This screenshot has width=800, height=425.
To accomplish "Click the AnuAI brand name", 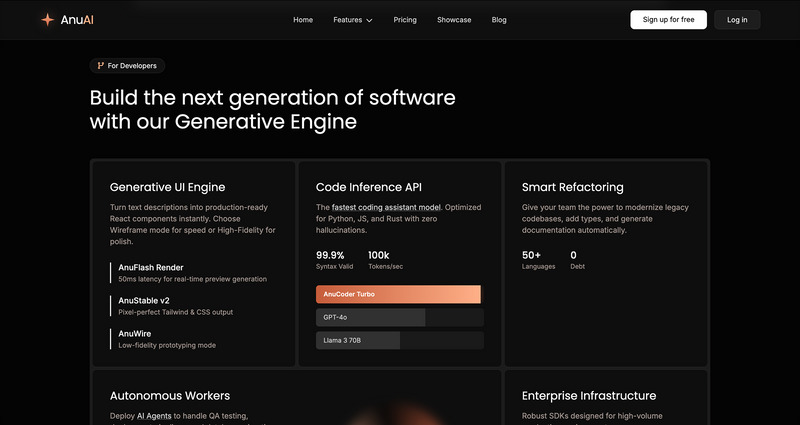I will point(77,20).
